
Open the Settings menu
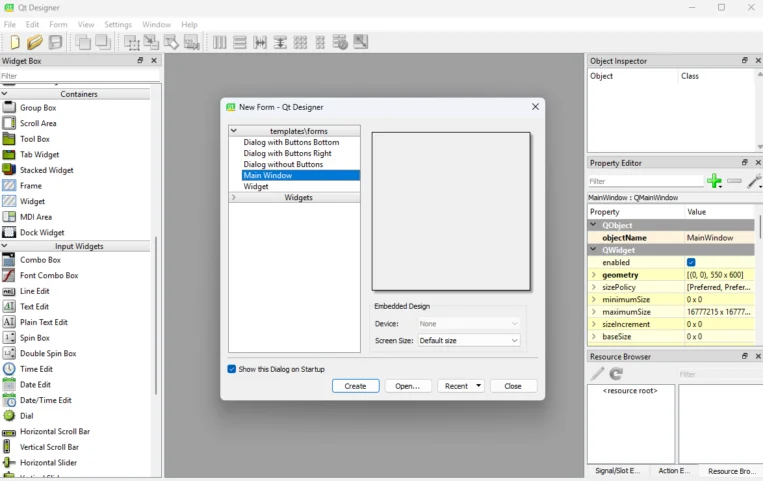118,24
